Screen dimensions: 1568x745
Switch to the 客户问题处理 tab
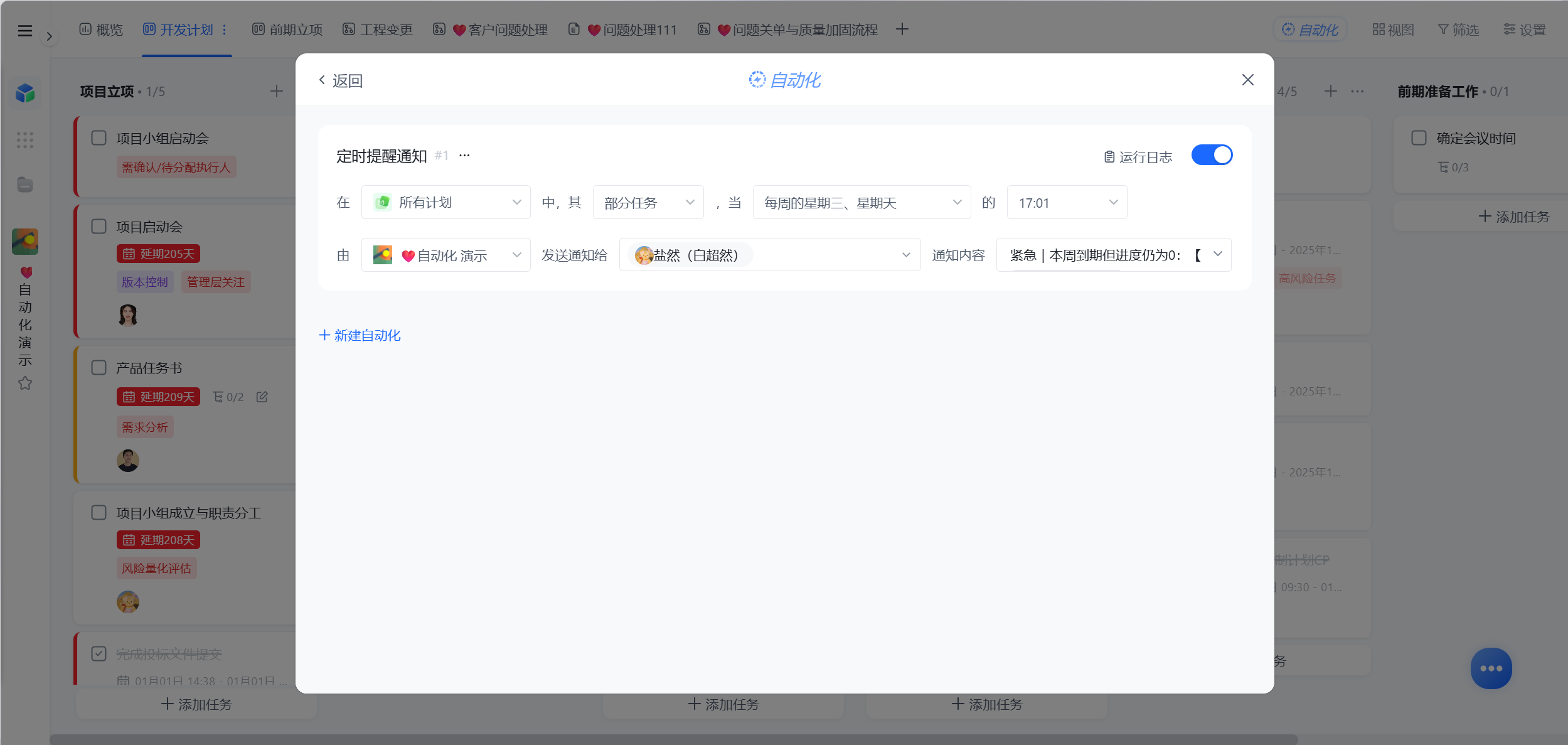pos(490,29)
